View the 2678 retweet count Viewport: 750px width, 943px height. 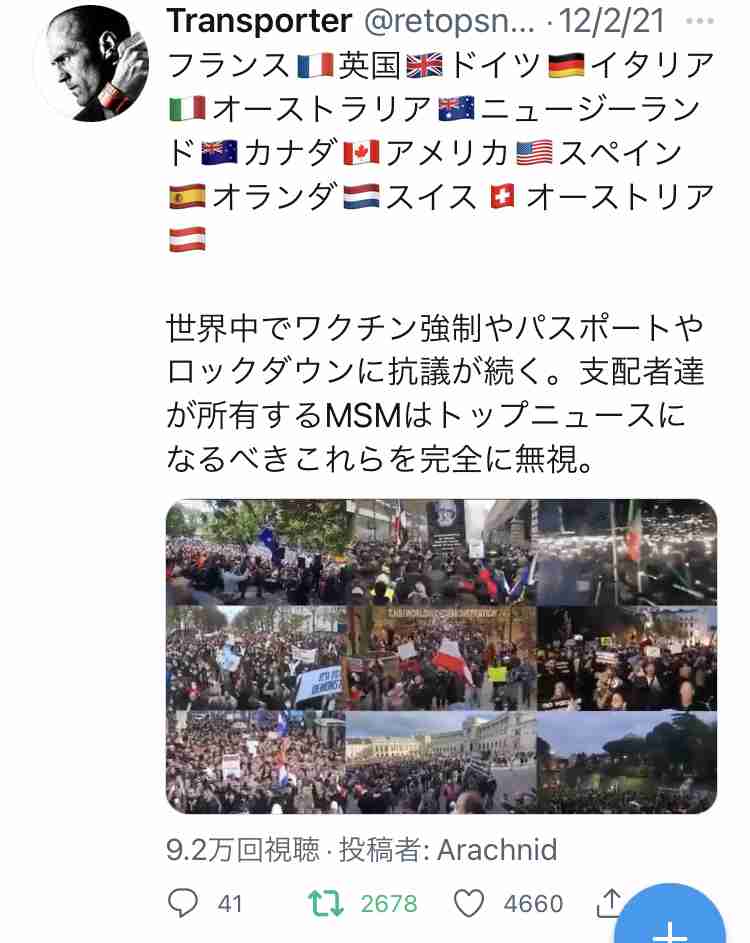coord(389,904)
